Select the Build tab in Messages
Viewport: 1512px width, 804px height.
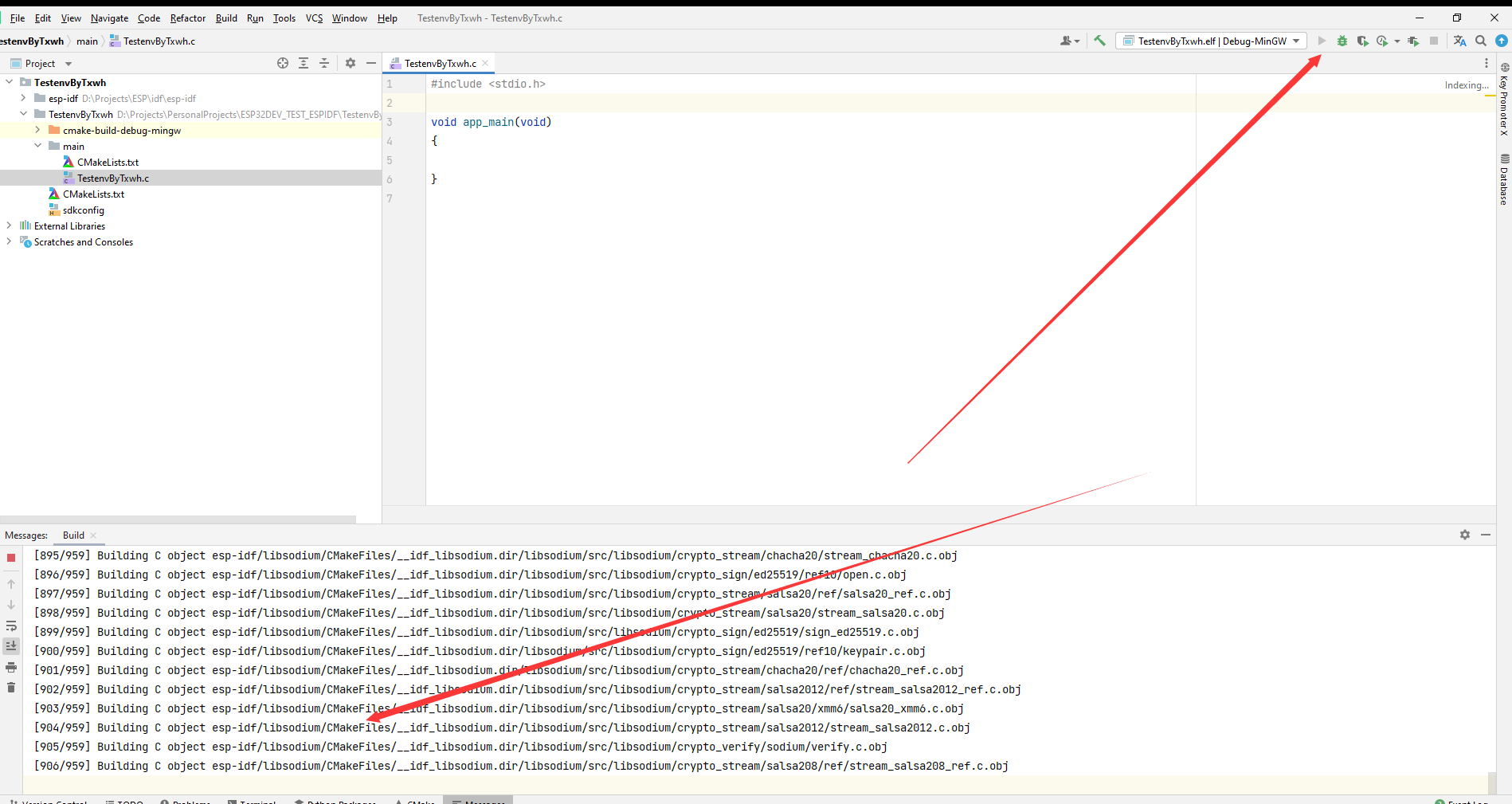tap(73, 535)
